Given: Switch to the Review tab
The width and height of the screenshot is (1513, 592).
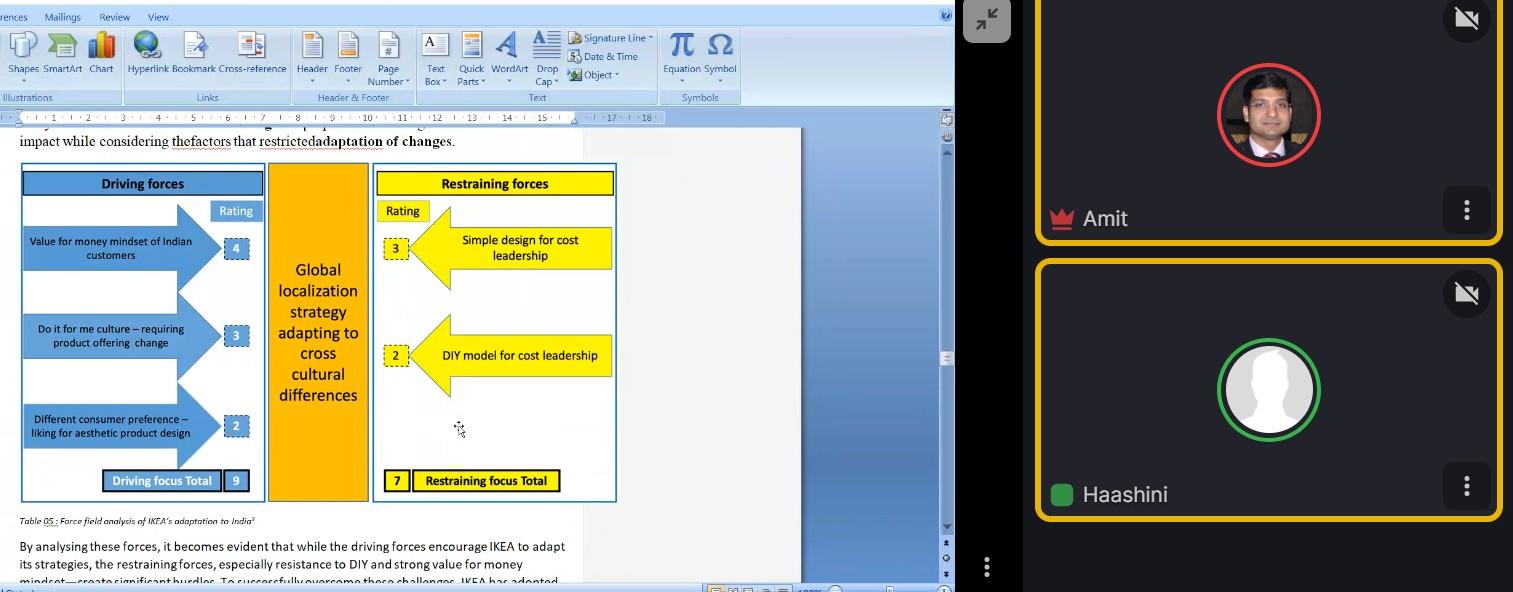Looking at the screenshot, I should tap(114, 17).
